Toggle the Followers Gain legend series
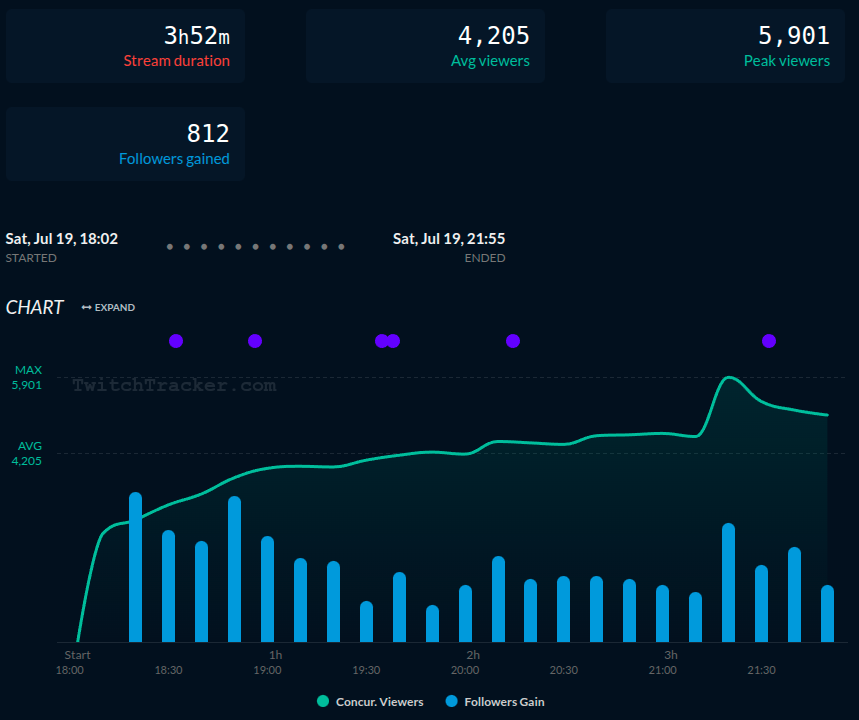859x720 pixels. pos(495,701)
